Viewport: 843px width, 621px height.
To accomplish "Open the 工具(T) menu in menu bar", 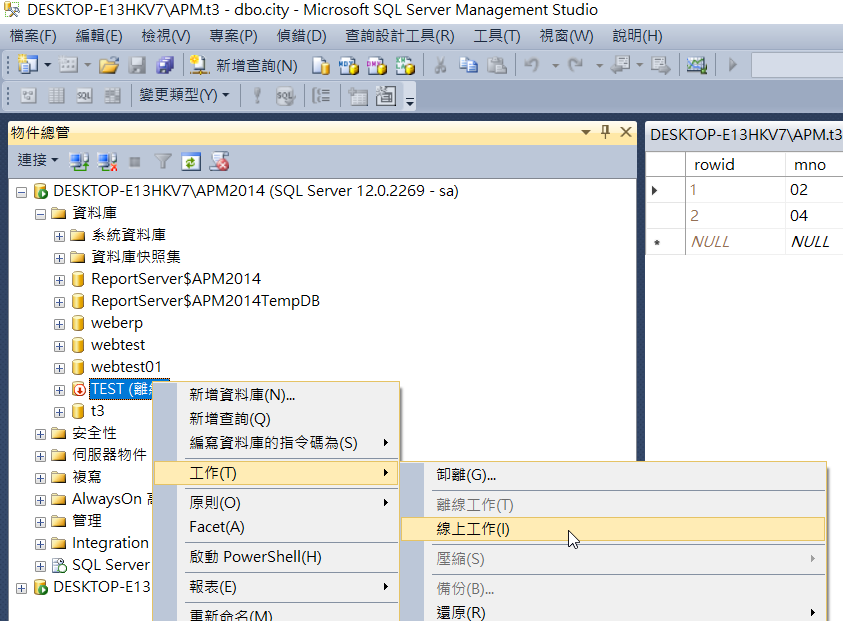I will [x=497, y=36].
